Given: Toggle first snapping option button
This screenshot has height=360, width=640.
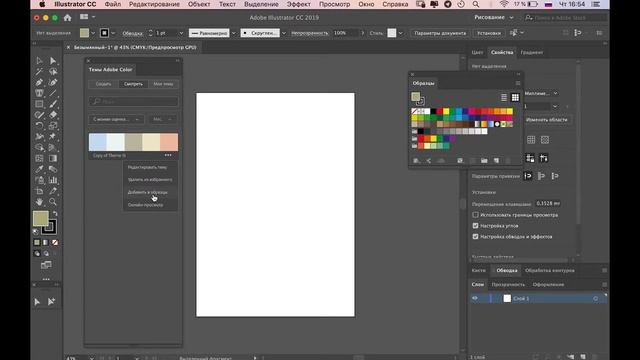Looking at the screenshot, I should (528, 176).
